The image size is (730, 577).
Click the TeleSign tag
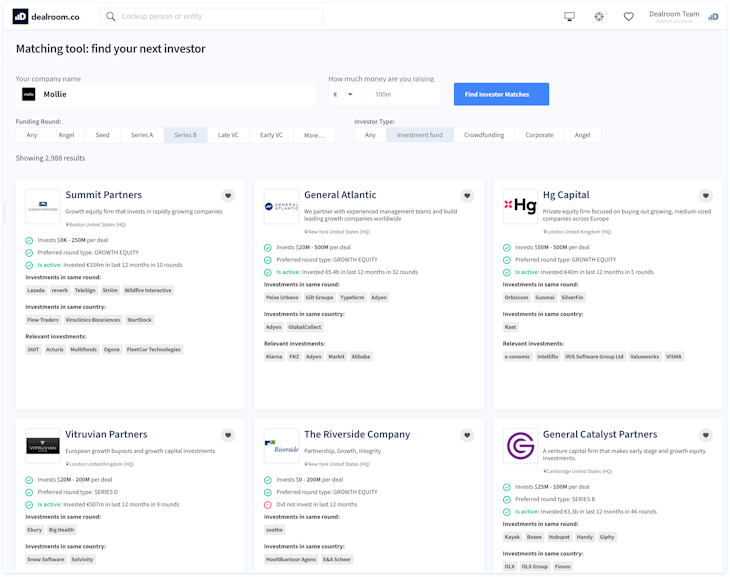tap(85, 290)
